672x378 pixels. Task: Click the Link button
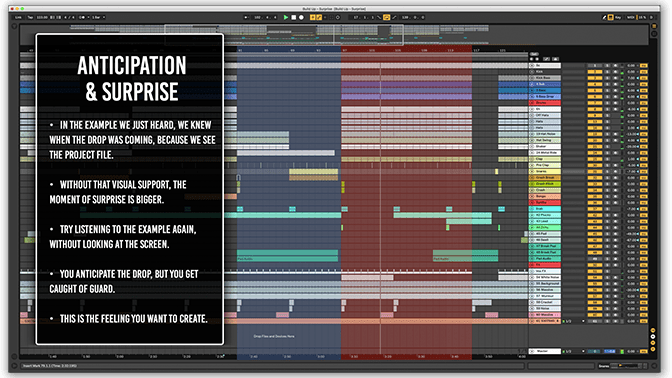(18, 18)
